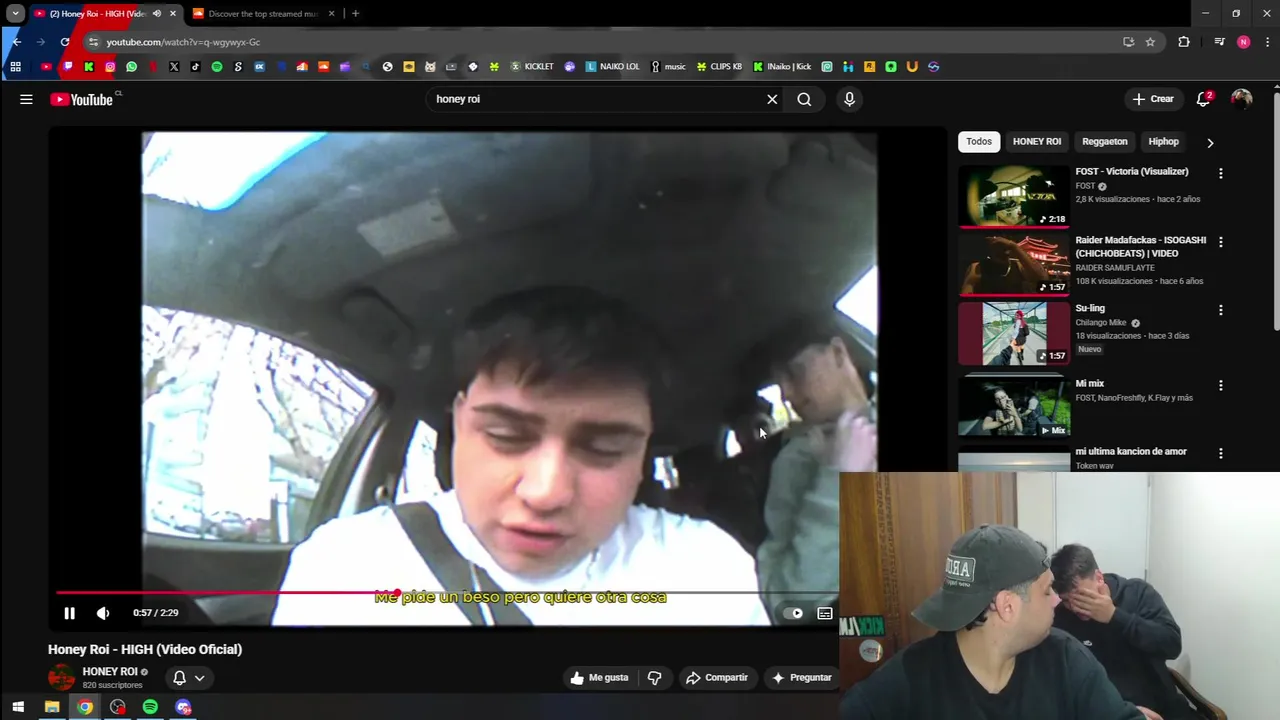The width and height of the screenshot is (1280, 720).
Task: Open the HONEY ROI channel avatar
Action: [x=62, y=677]
